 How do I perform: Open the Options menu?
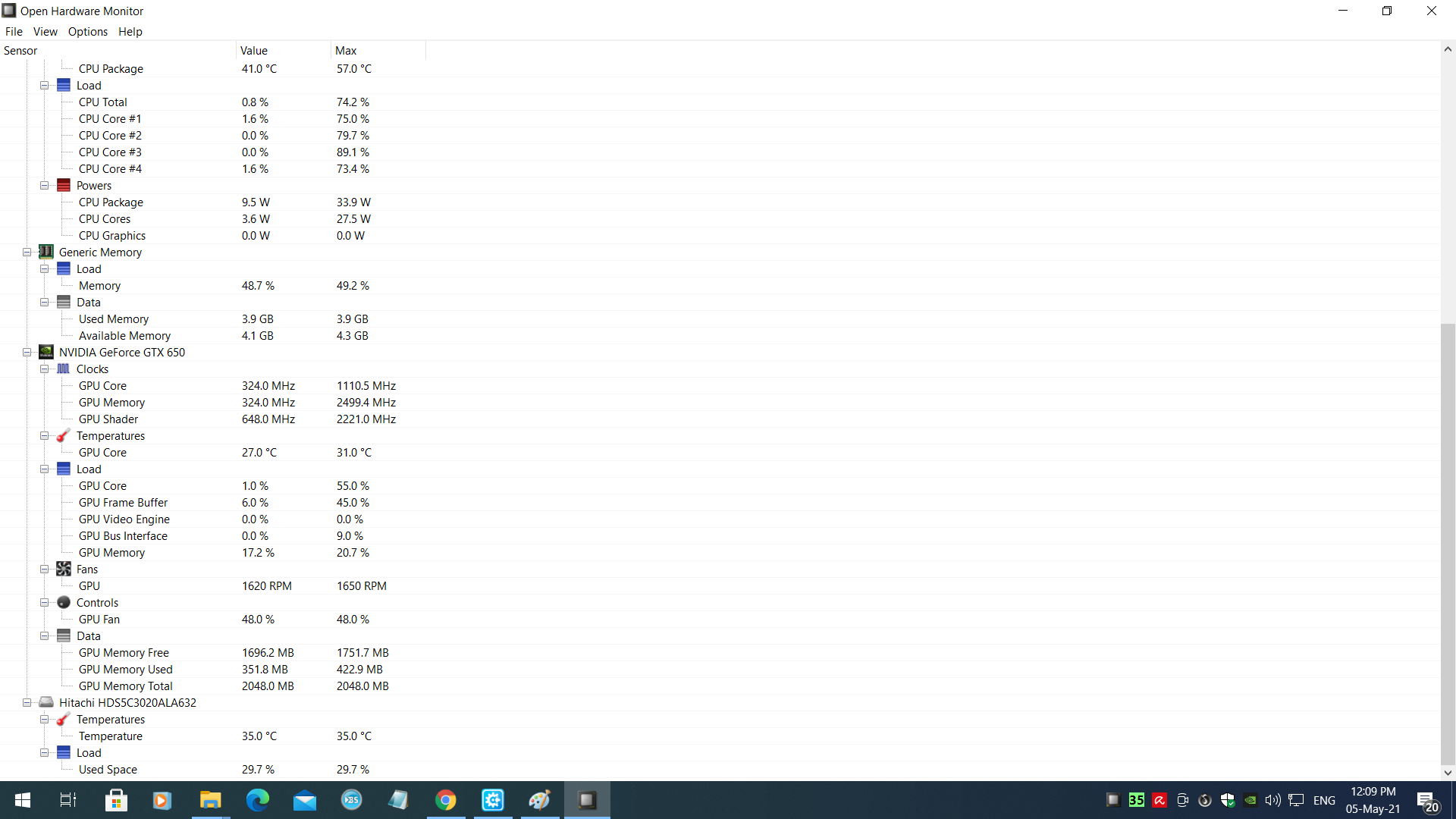coord(88,31)
